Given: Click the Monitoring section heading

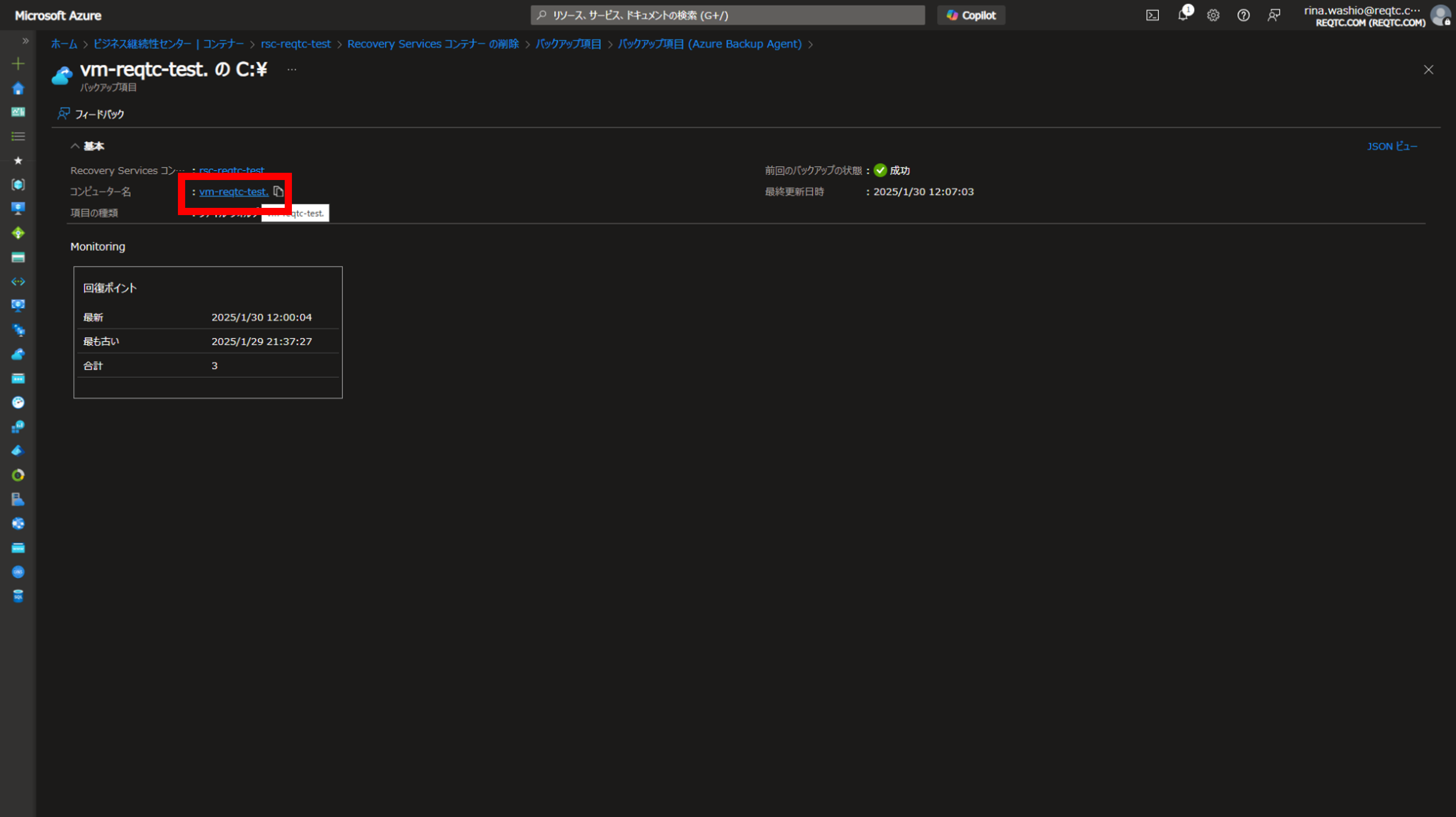Looking at the screenshot, I should 98,247.
